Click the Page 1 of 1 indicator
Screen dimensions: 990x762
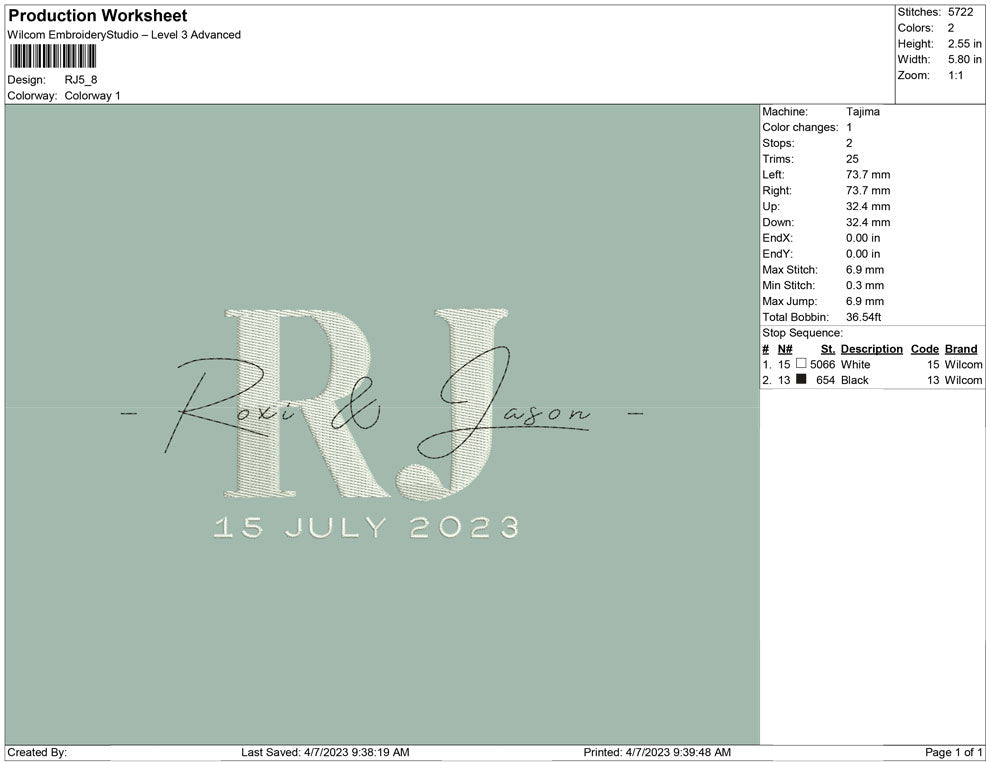pos(954,752)
